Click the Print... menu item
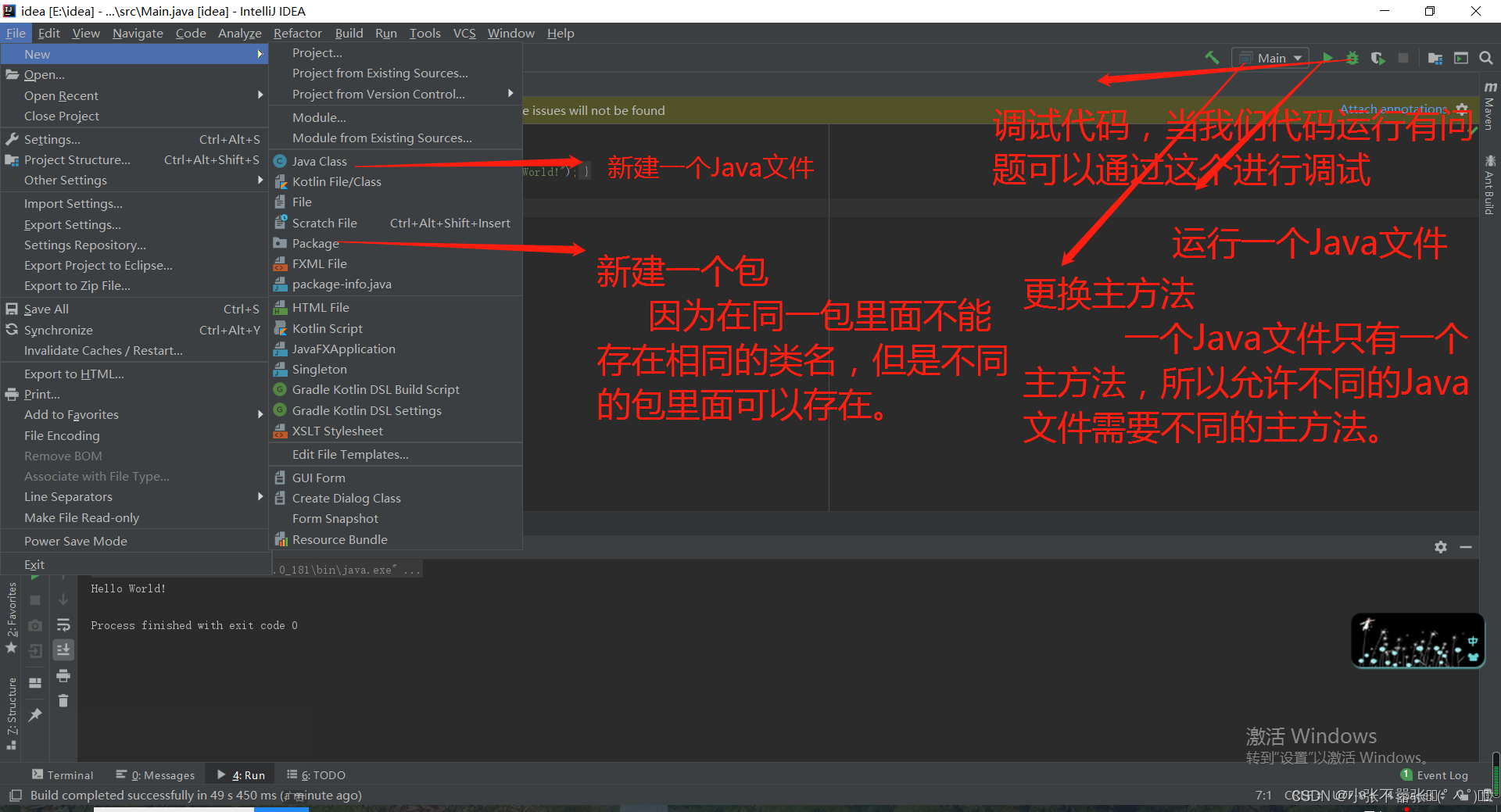The height and width of the screenshot is (812, 1501). tap(134, 394)
